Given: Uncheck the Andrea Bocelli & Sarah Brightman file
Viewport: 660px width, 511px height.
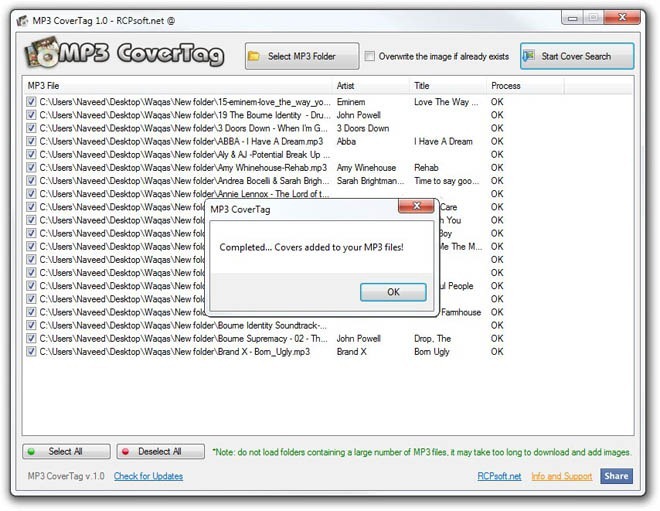Looking at the screenshot, I should click(x=31, y=180).
